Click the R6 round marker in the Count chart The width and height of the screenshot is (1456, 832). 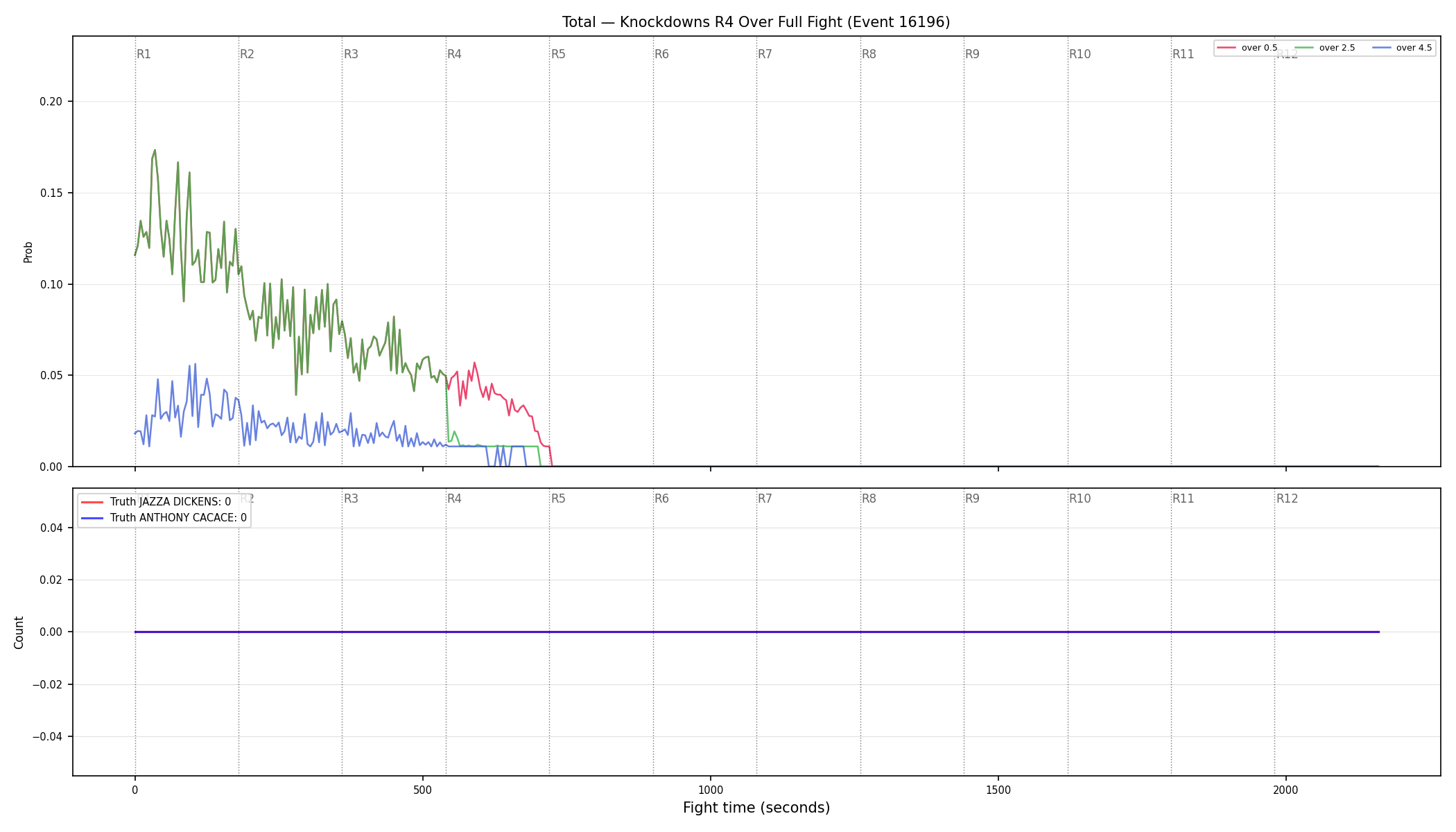[661, 499]
